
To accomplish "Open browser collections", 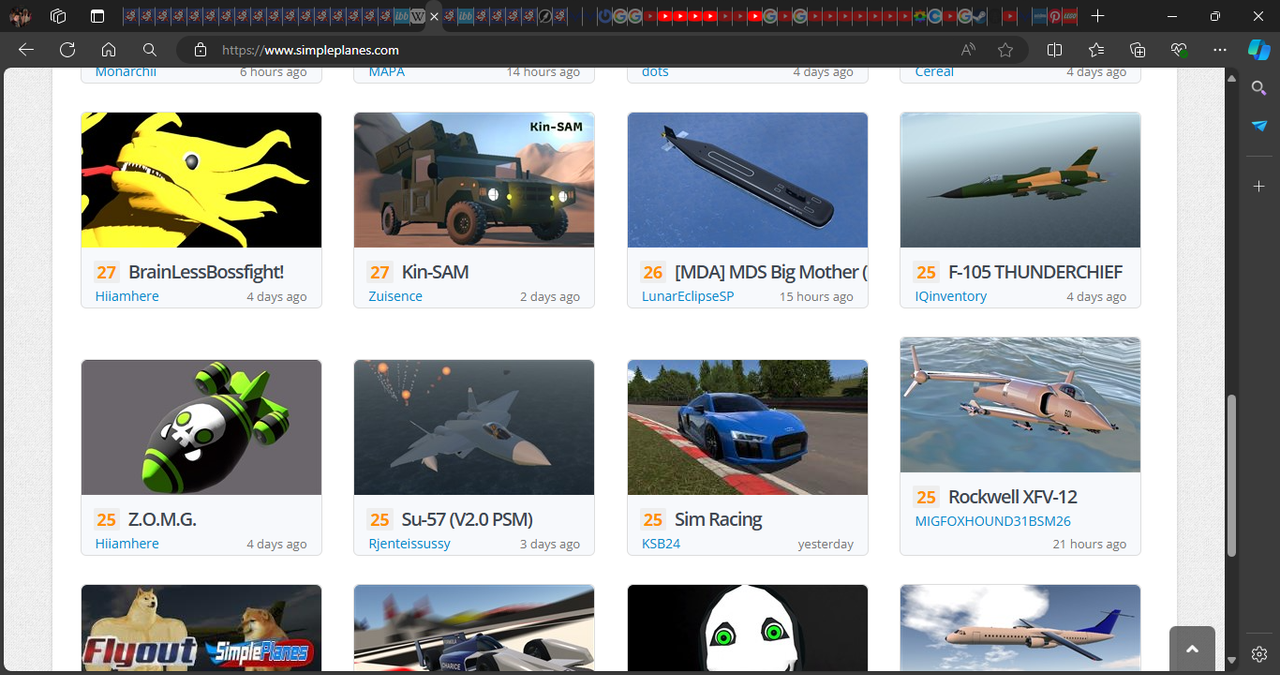I will coord(1137,50).
